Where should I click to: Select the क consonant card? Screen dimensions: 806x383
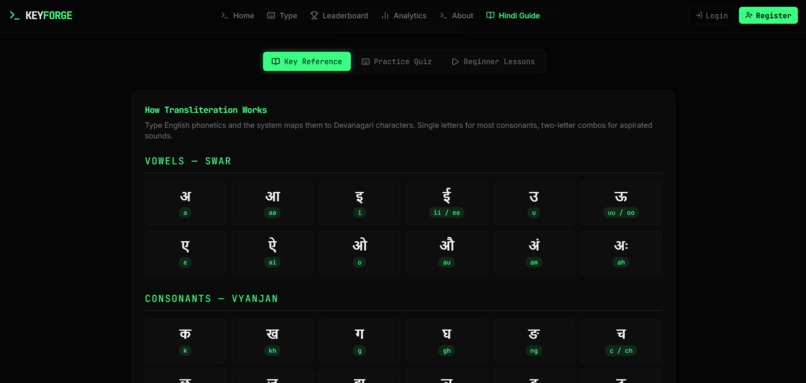tap(185, 341)
